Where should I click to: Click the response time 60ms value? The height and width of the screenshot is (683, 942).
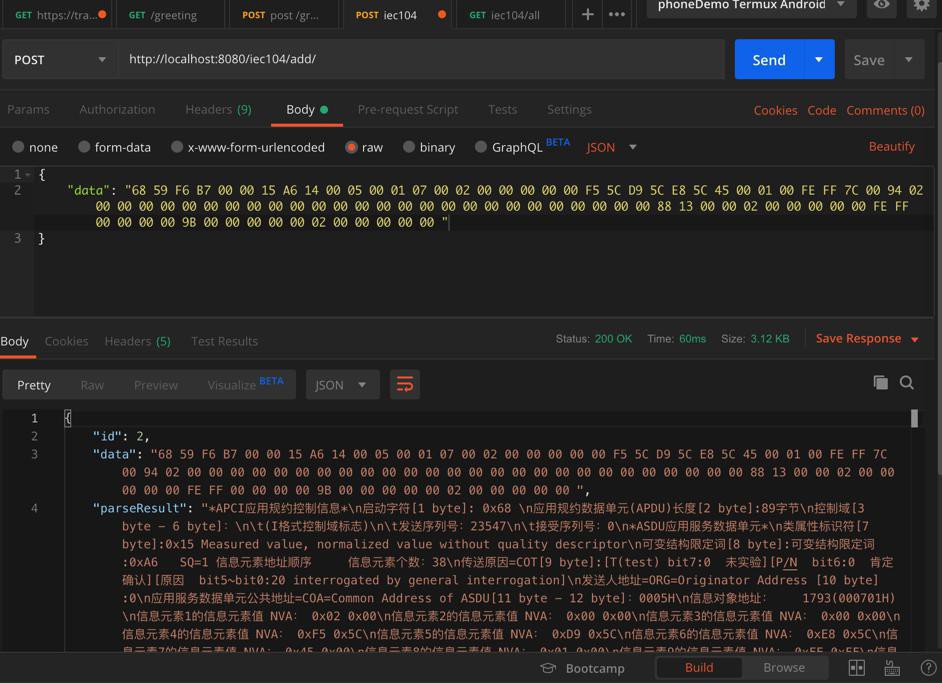click(x=692, y=339)
